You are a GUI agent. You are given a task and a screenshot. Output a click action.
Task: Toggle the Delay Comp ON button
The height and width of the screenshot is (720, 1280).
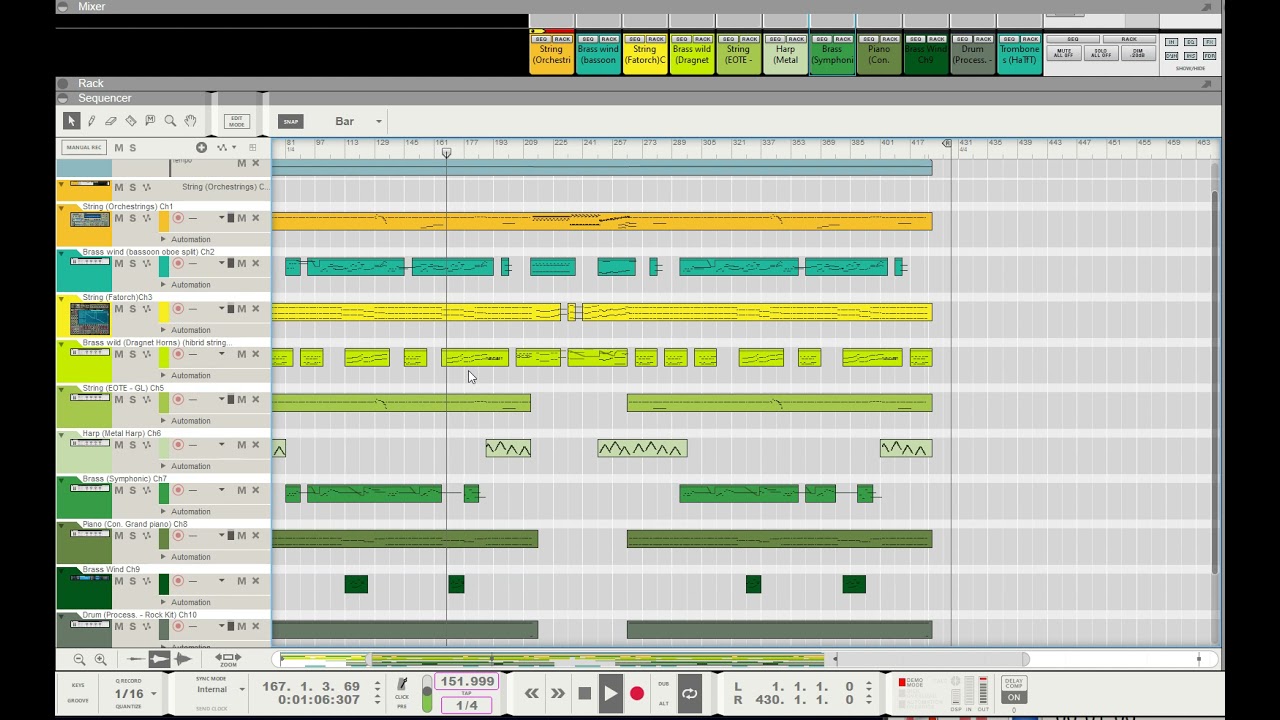pyautogui.click(x=1014, y=697)
